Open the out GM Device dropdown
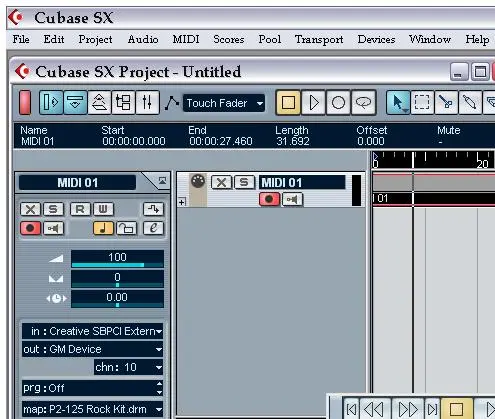495x419 pixels. (92, 349)
